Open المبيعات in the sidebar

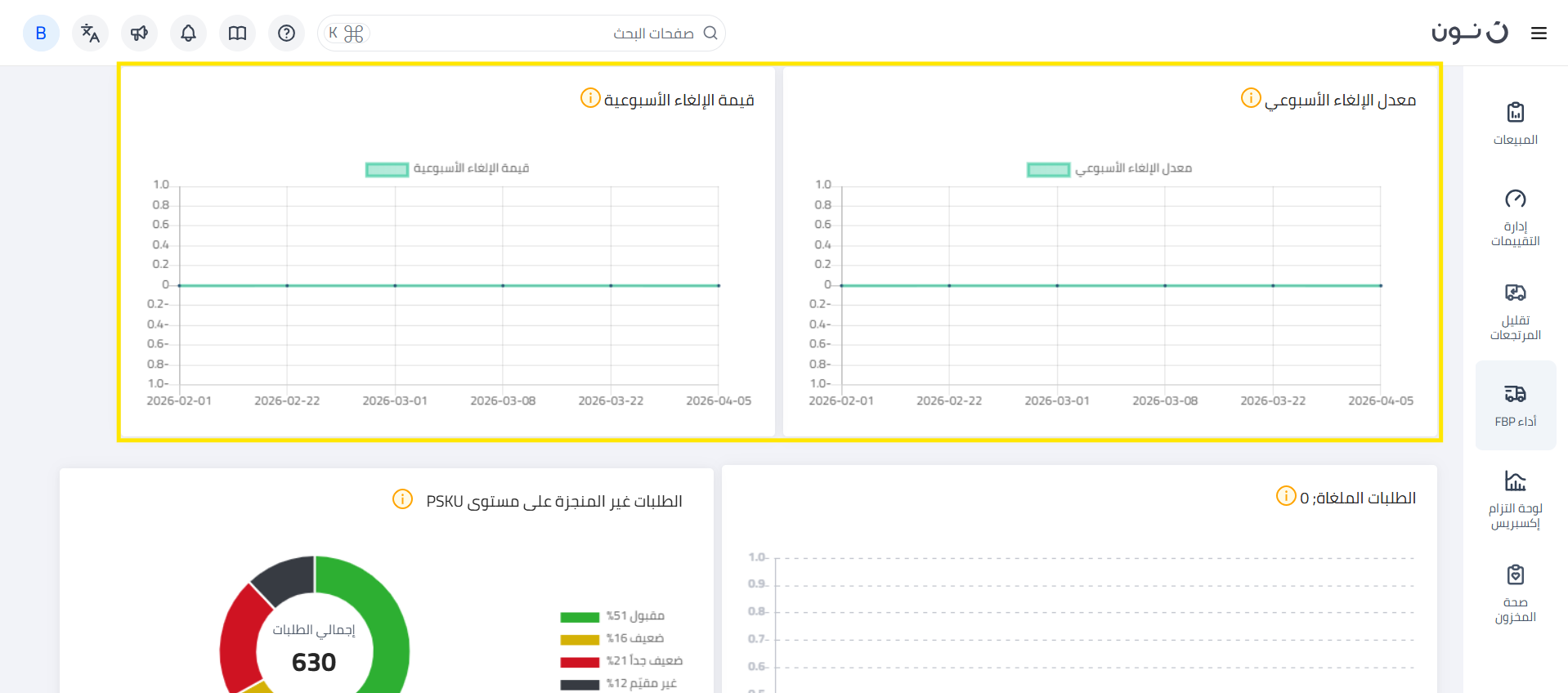point(1515,123)
